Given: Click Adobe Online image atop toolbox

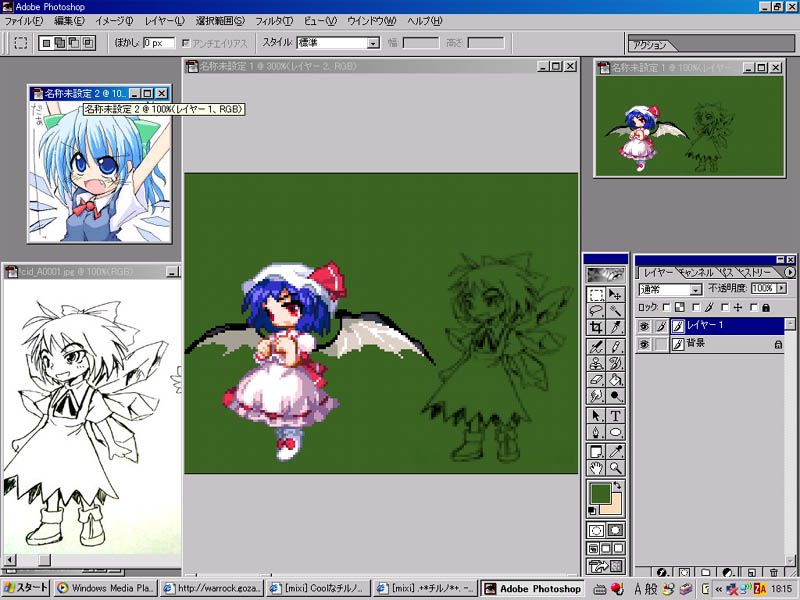Looking at the screenshot, I should click(606, 274).
